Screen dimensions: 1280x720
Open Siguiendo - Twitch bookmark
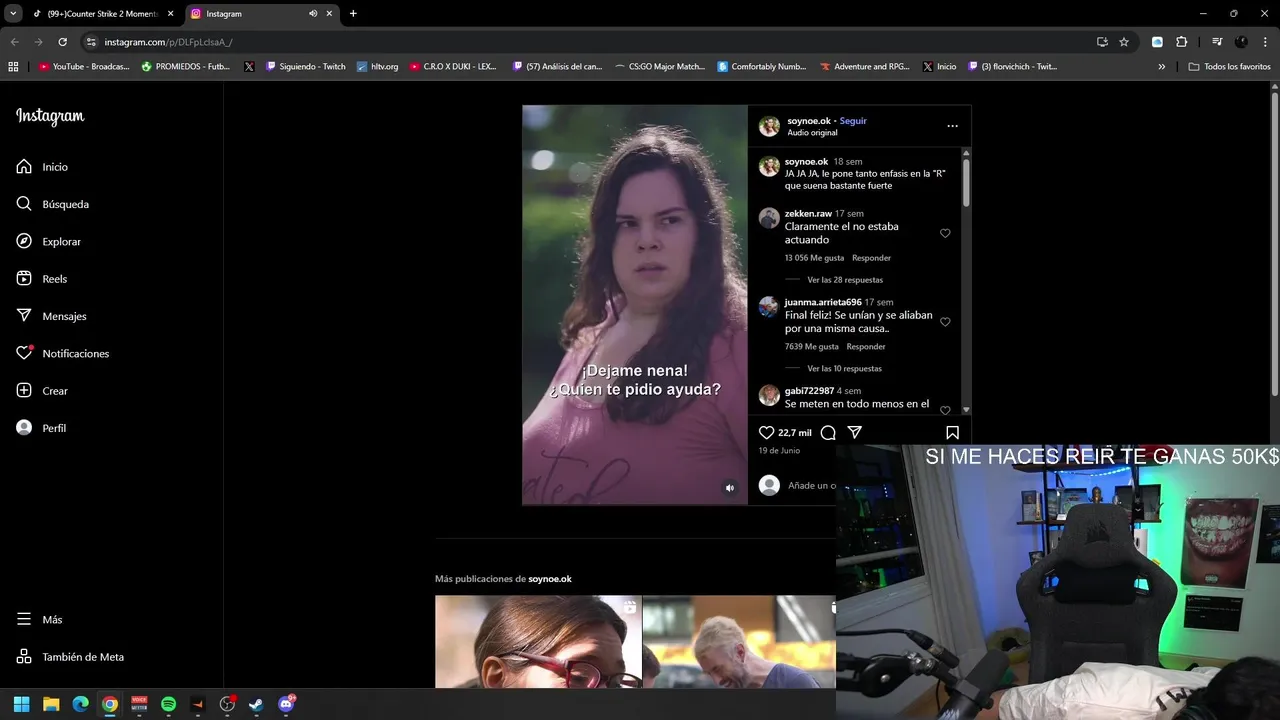[x=305, y=67]
